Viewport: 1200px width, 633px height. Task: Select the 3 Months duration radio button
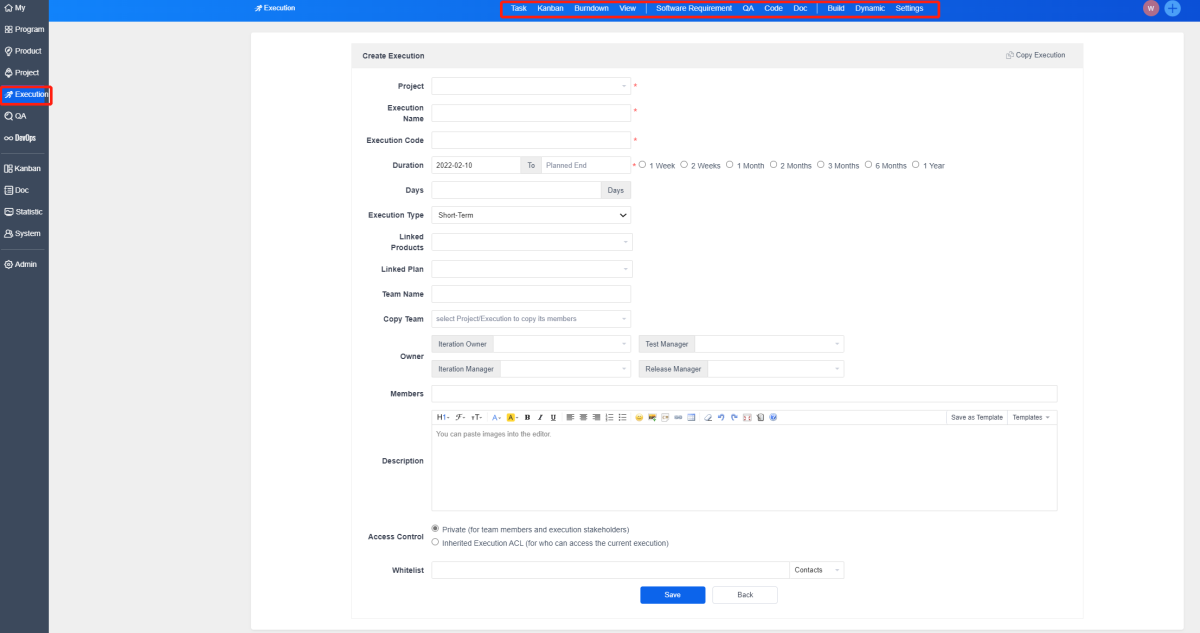[x=821, y=165]
